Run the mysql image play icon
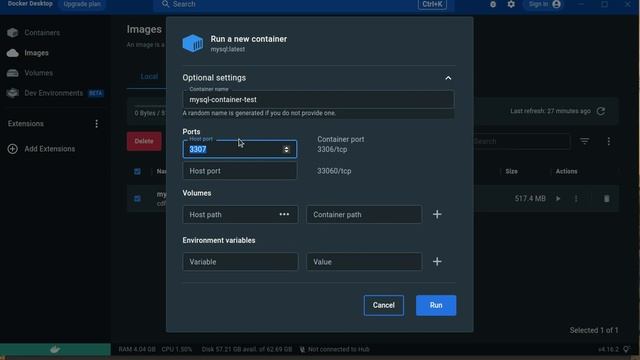The width and height of the screenshot is (640, 360). [558, 199]
